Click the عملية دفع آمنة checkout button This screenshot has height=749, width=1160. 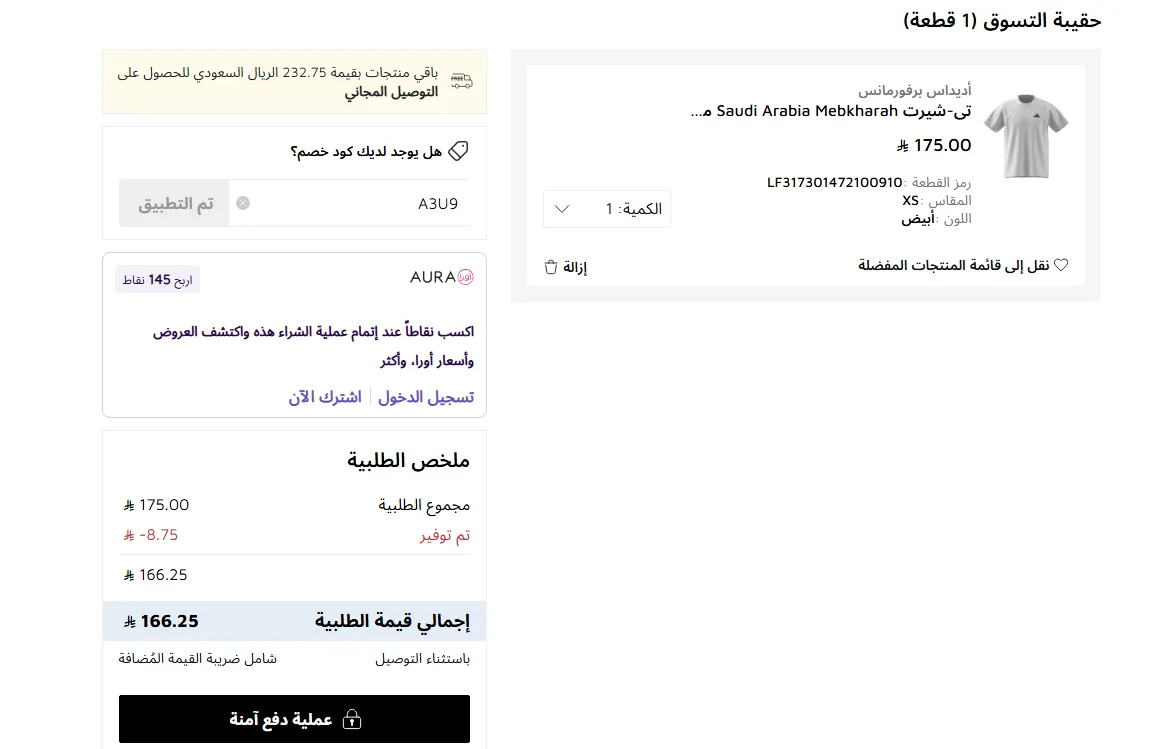[x=294, y=719]
